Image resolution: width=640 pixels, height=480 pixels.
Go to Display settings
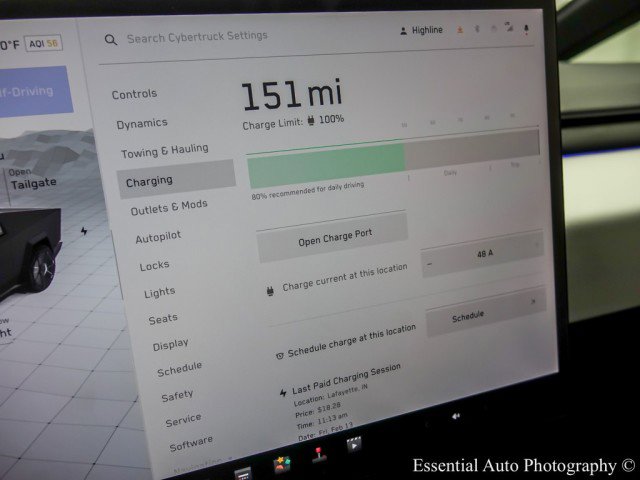[x=170, y=345]
